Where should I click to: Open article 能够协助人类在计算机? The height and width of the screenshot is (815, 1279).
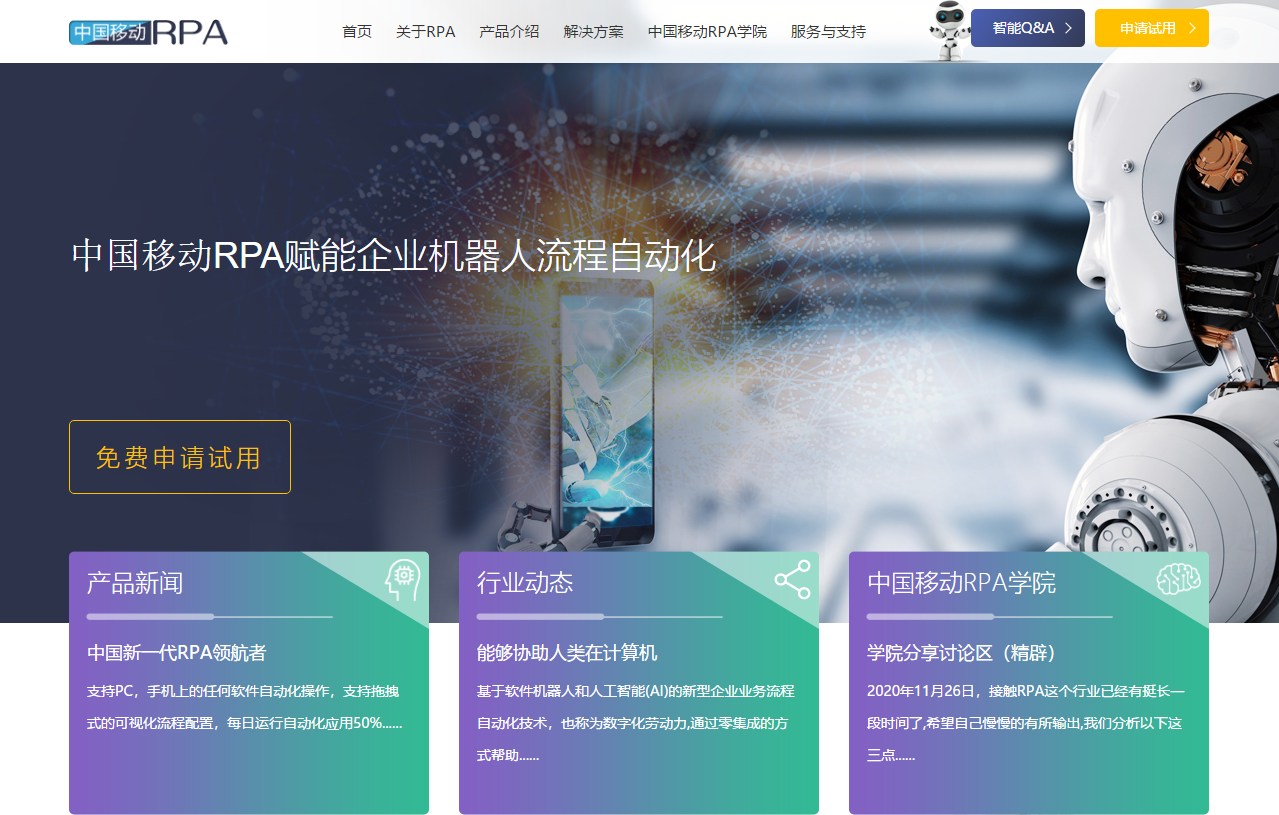(x=567, y=653)
